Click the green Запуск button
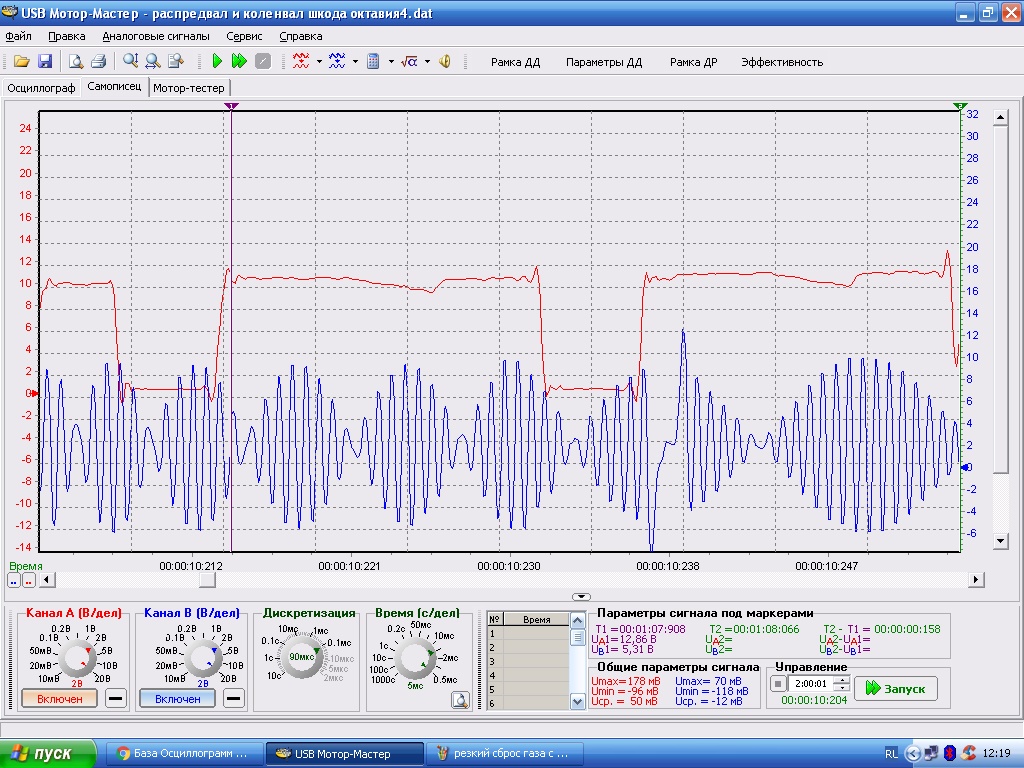Viewport: 1024px width, 768px height. tap(895, 688)
